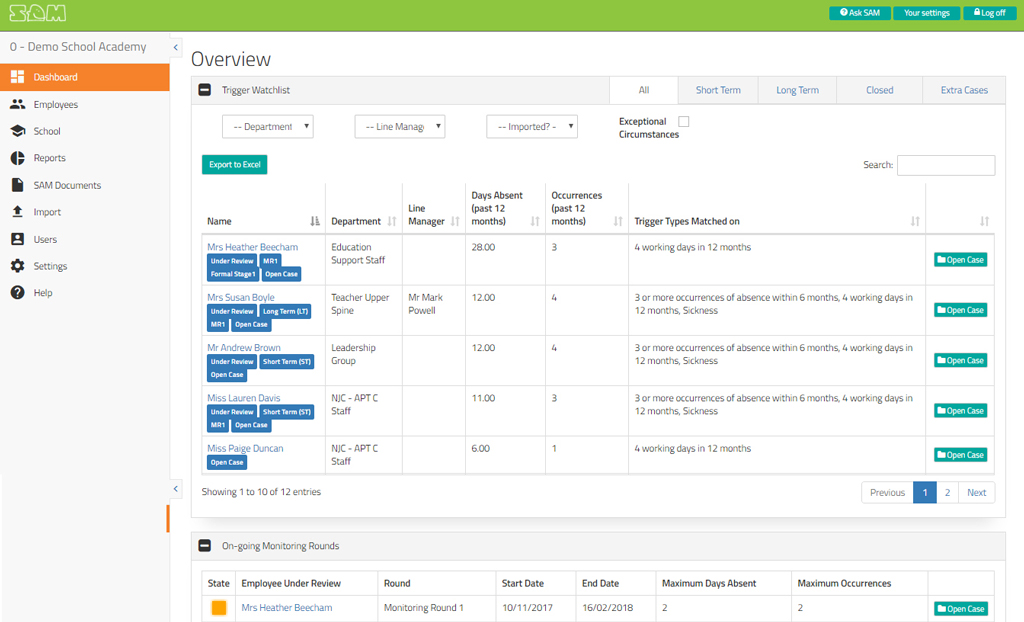
Task: Click the Ask SAM button
Action: click(x=860, y=13)
